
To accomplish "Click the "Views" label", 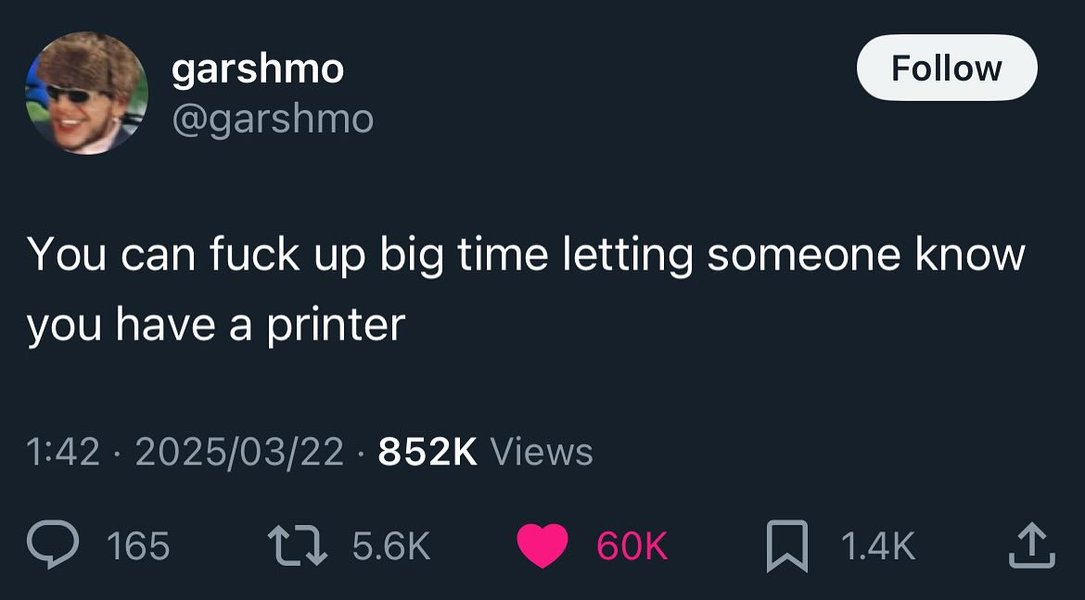I will pos(541,452).
